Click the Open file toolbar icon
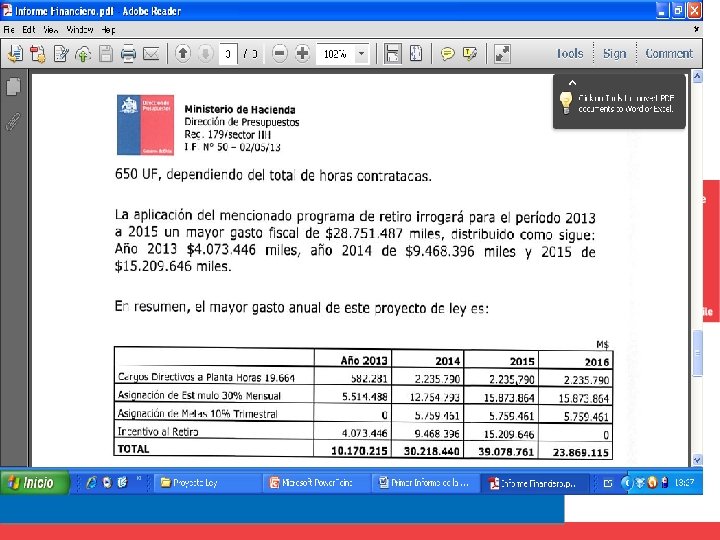Image resolution: width=720 pixels, height=540 pixels. 15,54
